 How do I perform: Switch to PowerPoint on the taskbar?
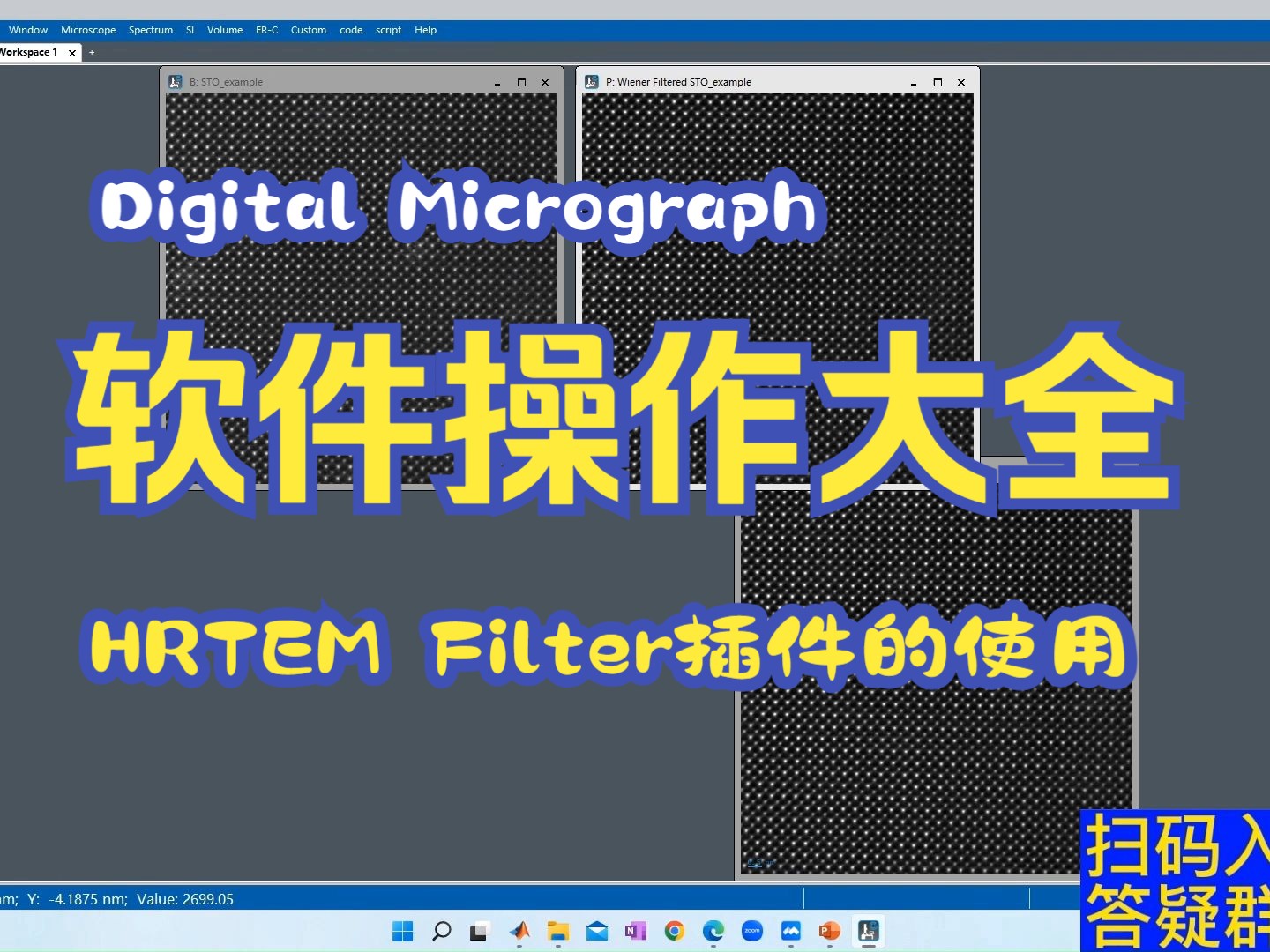pos(830,931)
